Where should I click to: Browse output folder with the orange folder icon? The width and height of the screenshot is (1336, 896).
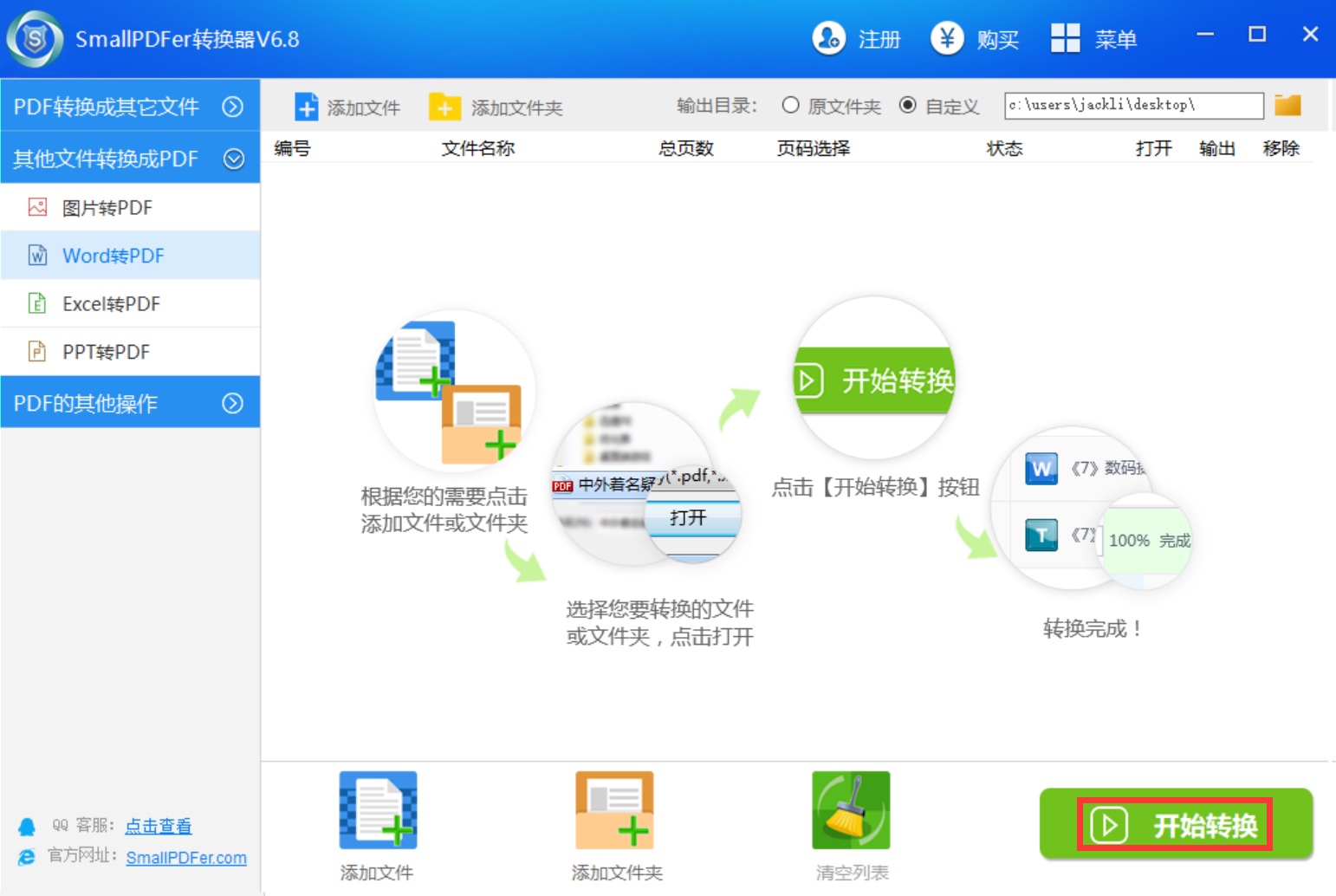(x=1287, y=105)
